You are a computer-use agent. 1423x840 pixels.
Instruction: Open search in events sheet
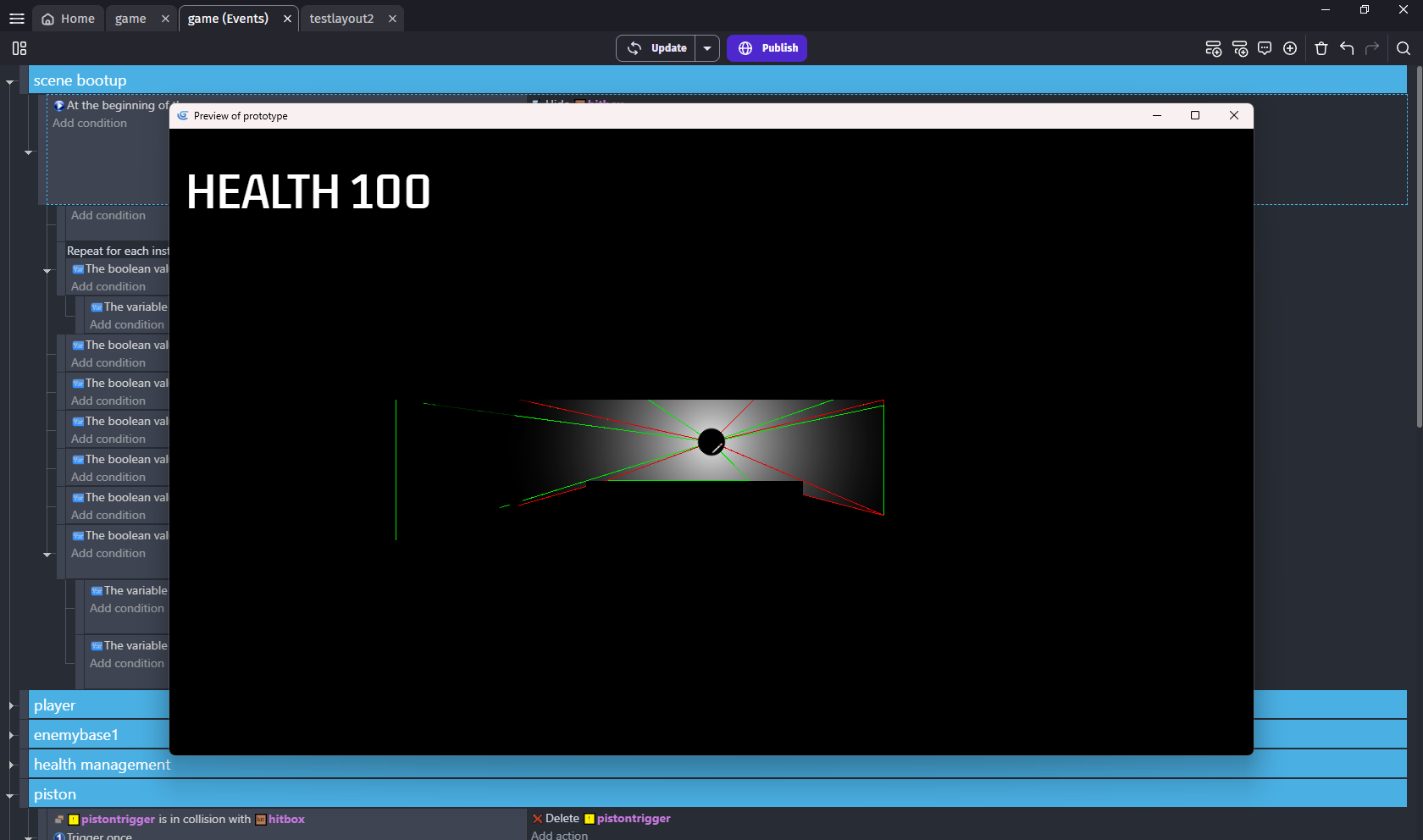[x=1404, y=48]
